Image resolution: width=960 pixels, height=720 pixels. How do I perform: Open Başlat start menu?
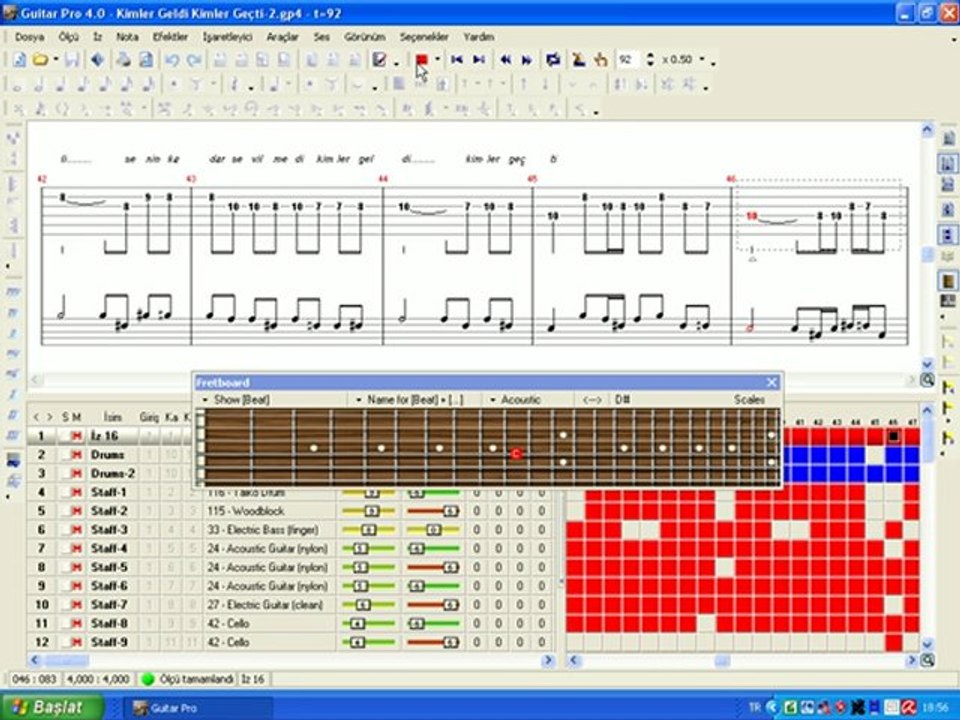pos(53,707)
